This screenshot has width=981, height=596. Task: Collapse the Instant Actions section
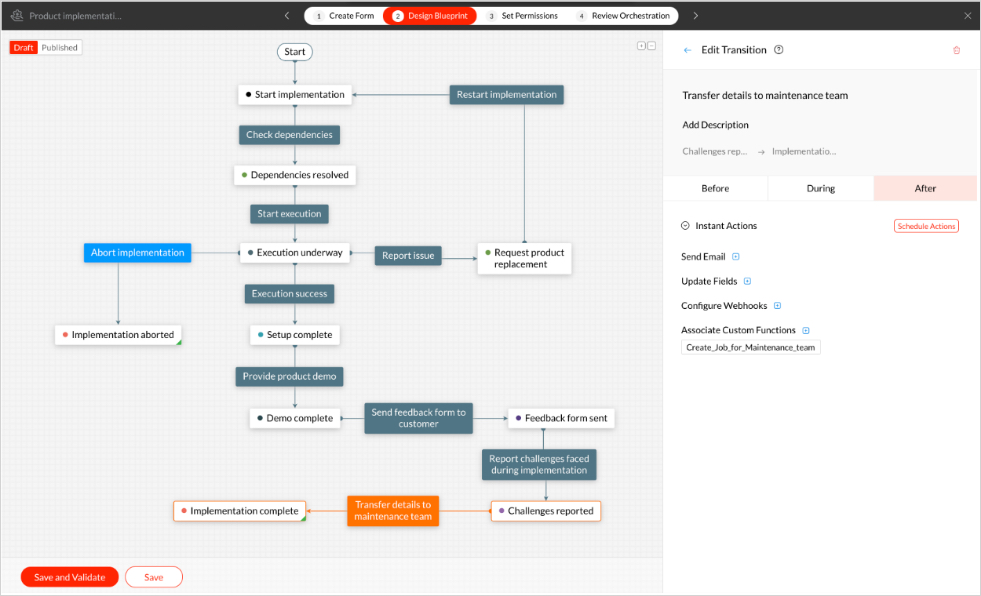(683, 225)
